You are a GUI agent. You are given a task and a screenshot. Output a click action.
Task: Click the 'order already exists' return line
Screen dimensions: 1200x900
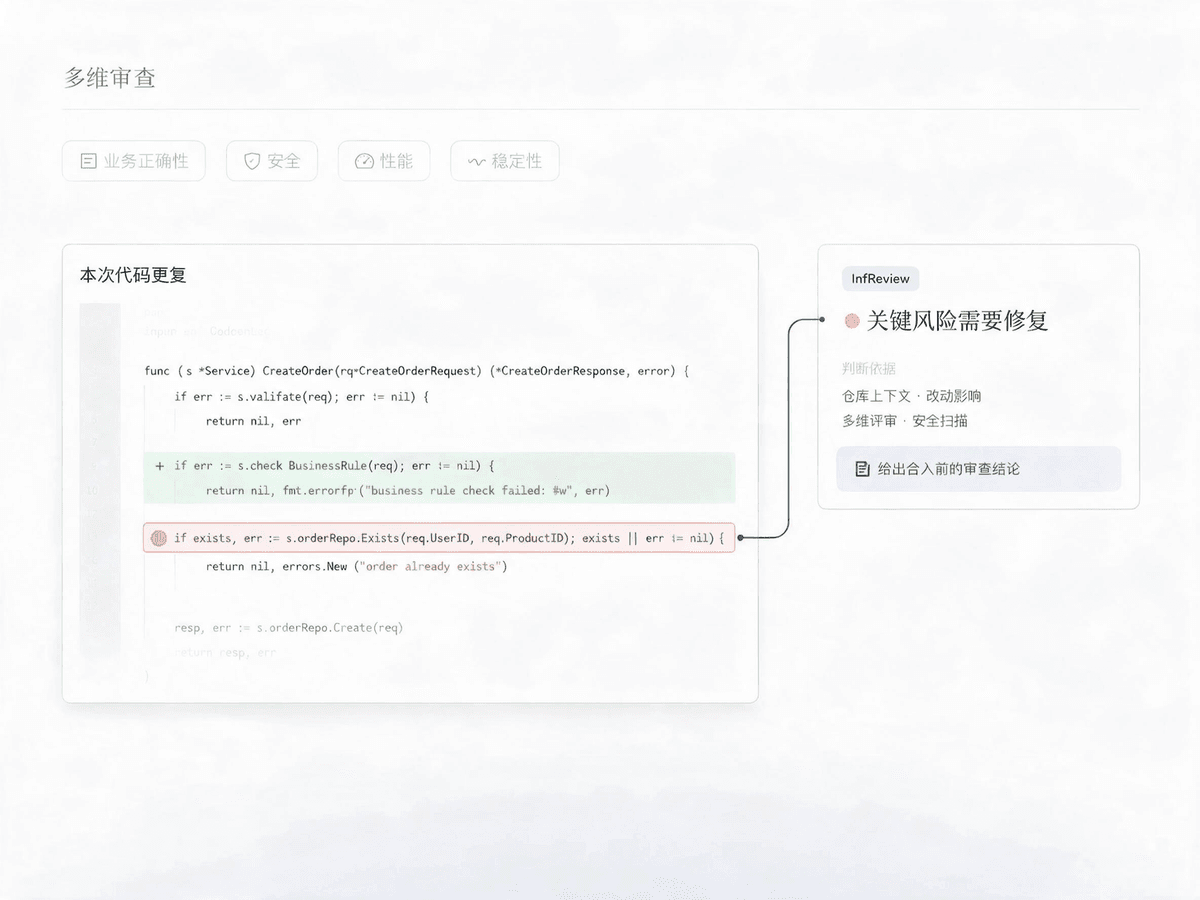357,566
